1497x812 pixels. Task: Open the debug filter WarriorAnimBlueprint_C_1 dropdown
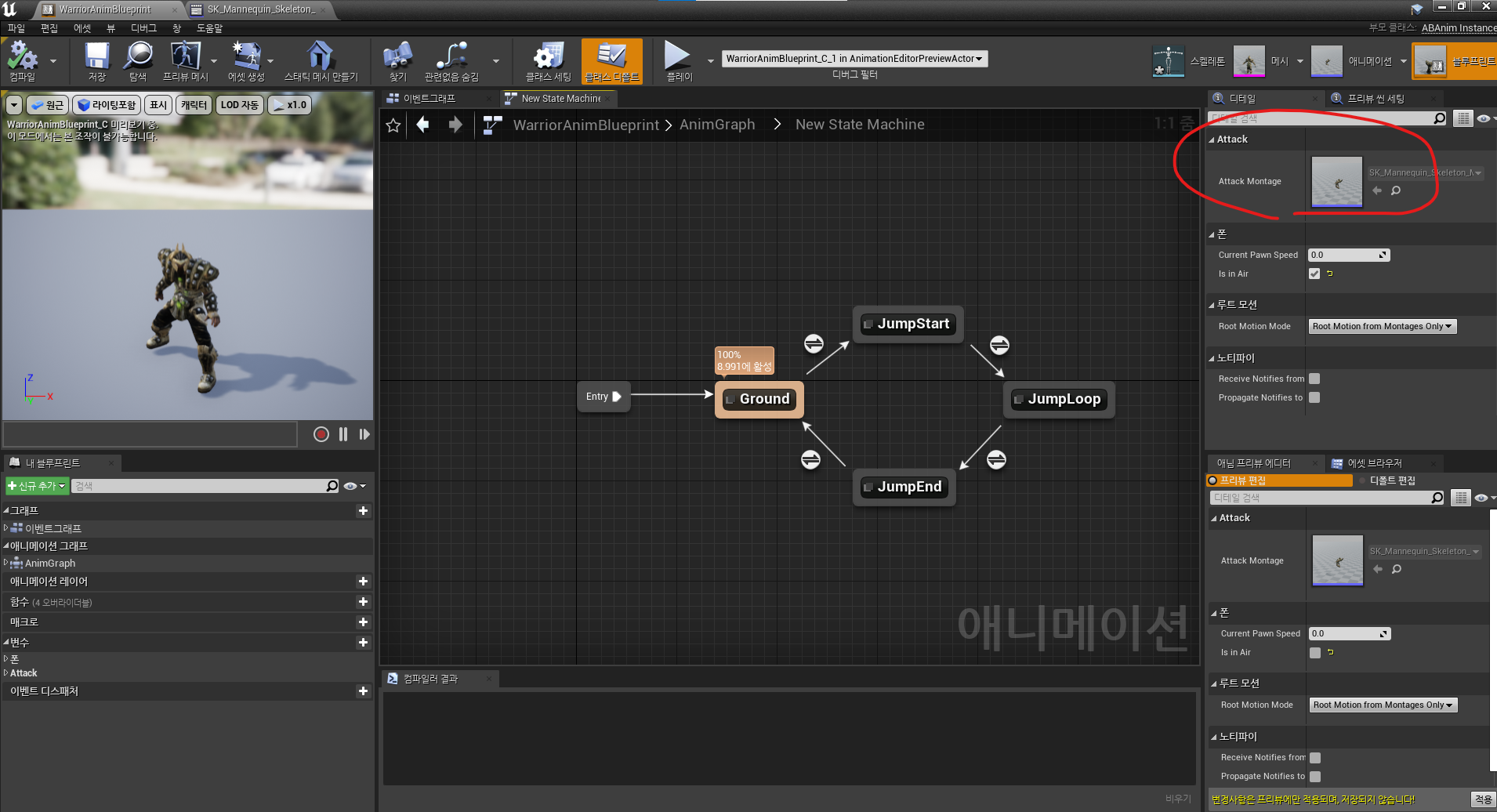854,59
